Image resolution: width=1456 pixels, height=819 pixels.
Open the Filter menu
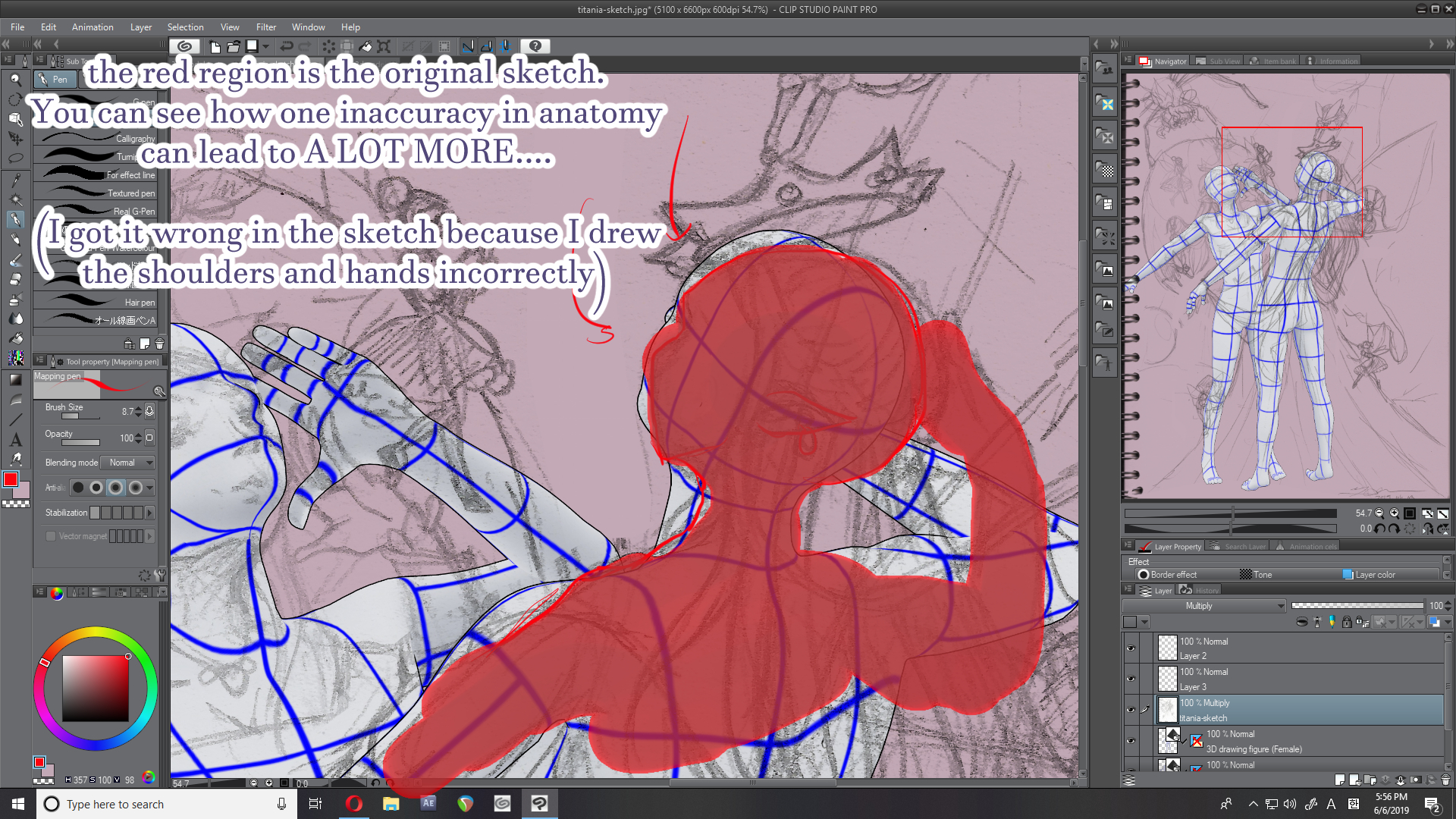point(265,27)
